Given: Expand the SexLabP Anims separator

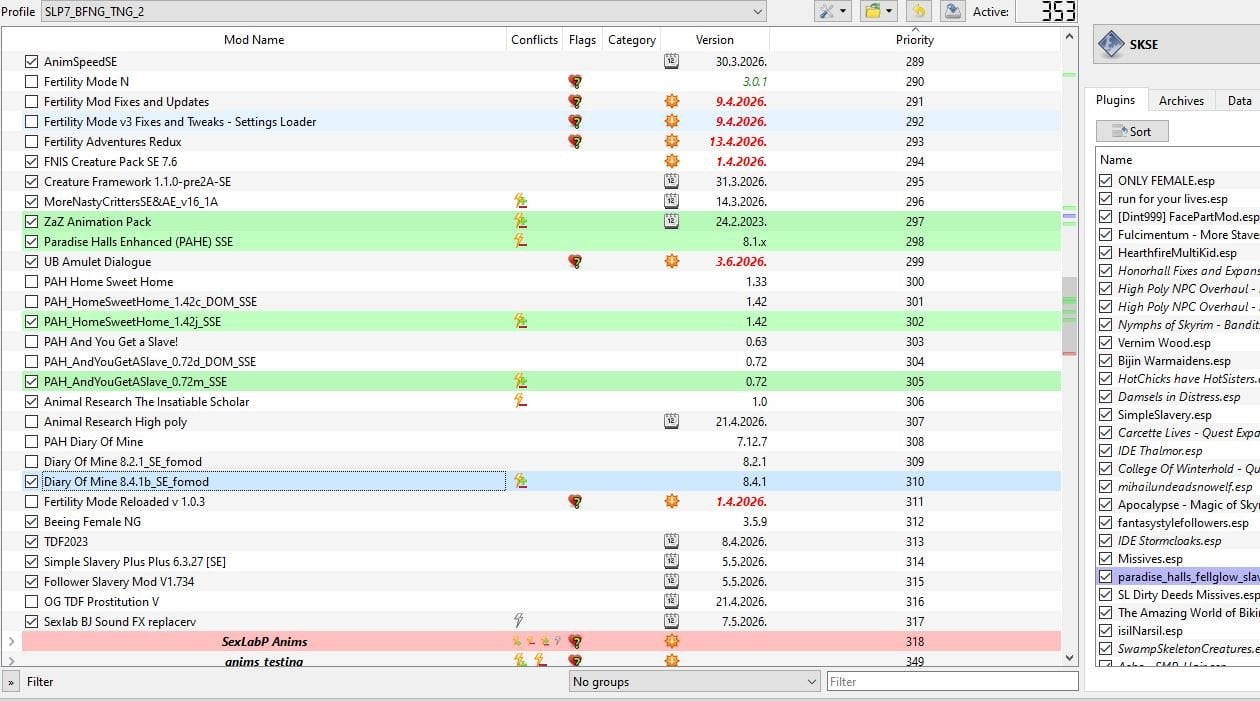Looking at the screenshot, I should click(x=11, y=642).
